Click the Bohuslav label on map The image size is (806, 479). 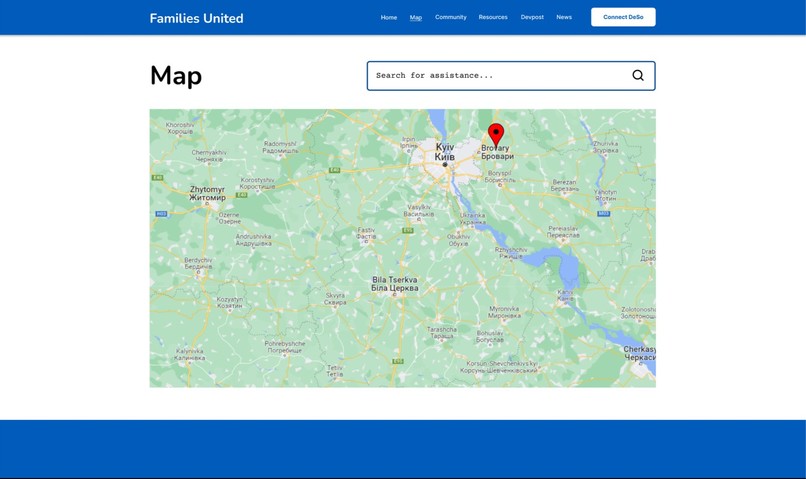point(490,336)
